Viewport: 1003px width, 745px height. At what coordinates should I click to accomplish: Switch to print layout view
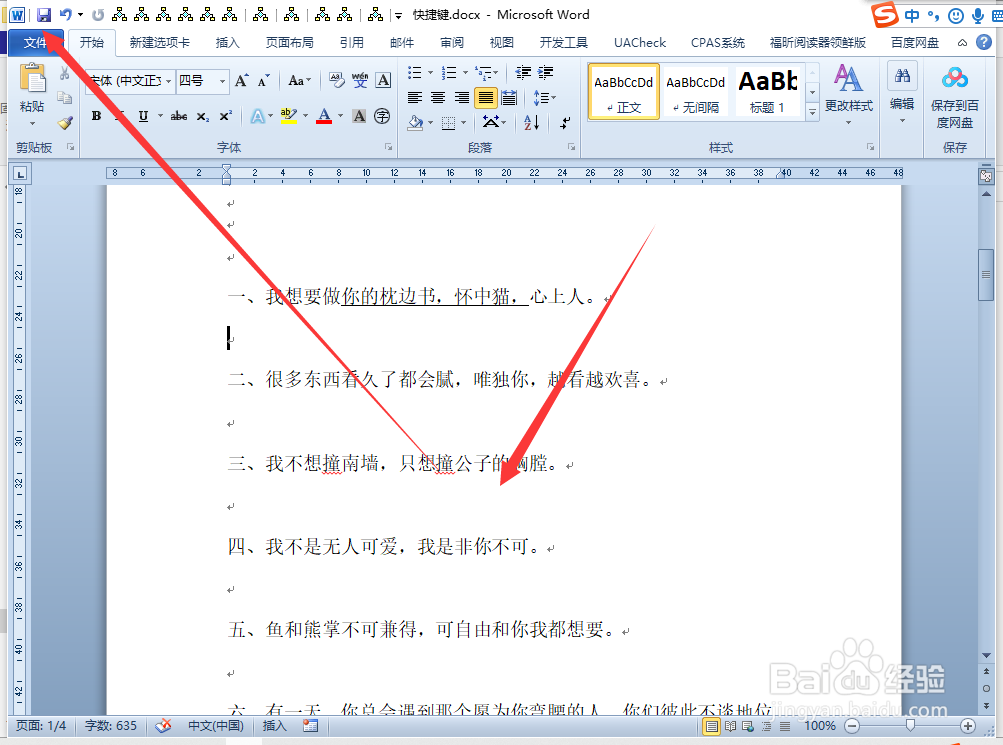(711, 726)
